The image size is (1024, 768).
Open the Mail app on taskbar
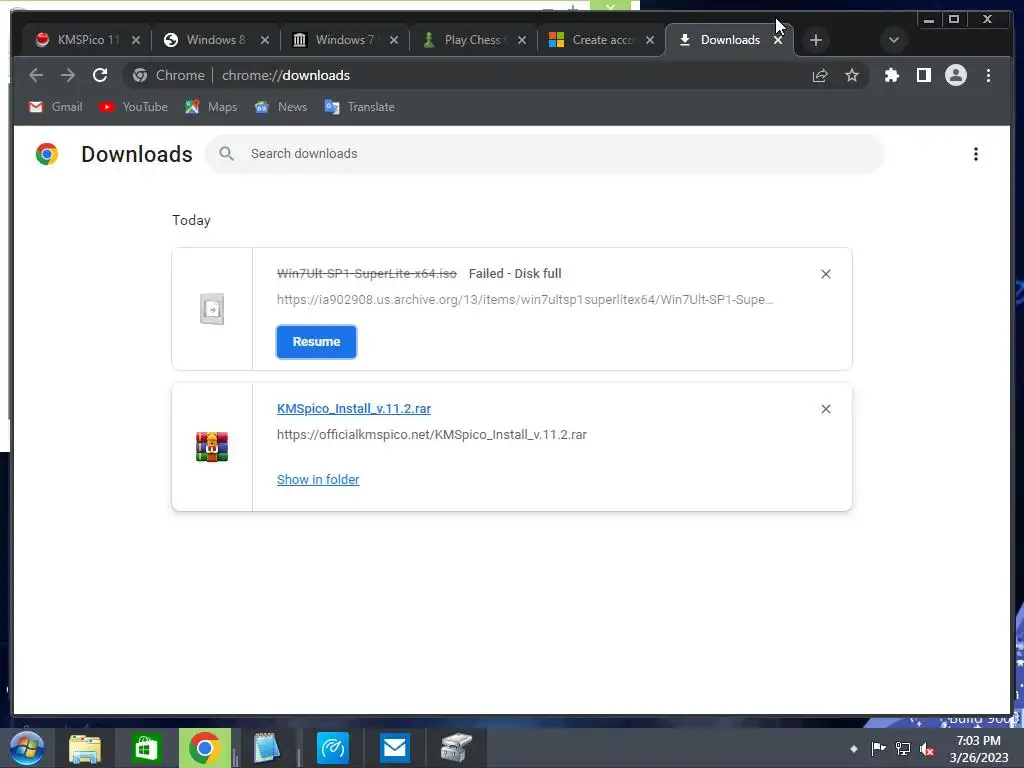(x=394, y=748)
